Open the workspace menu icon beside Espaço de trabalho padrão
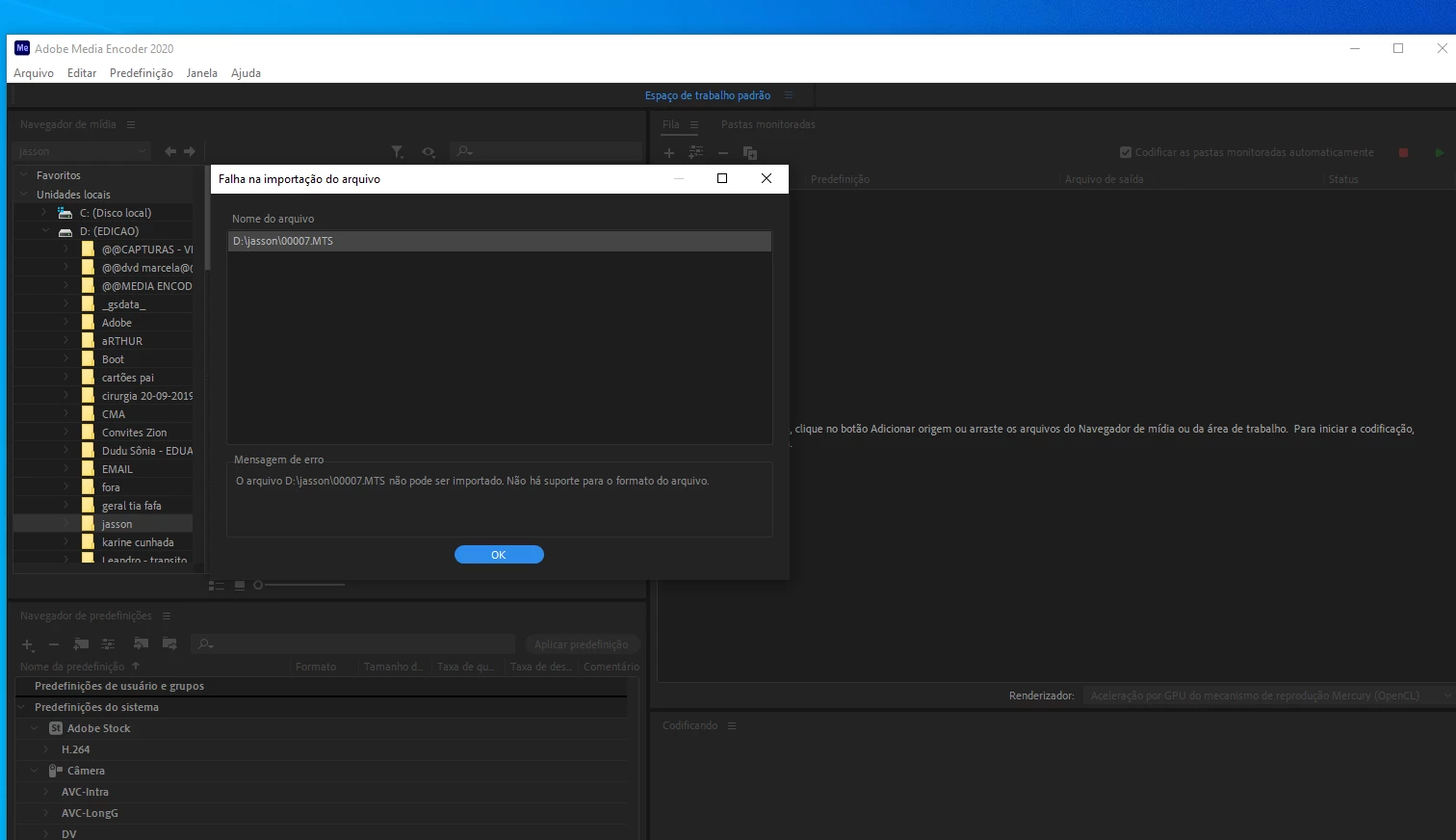 (789, 95)
